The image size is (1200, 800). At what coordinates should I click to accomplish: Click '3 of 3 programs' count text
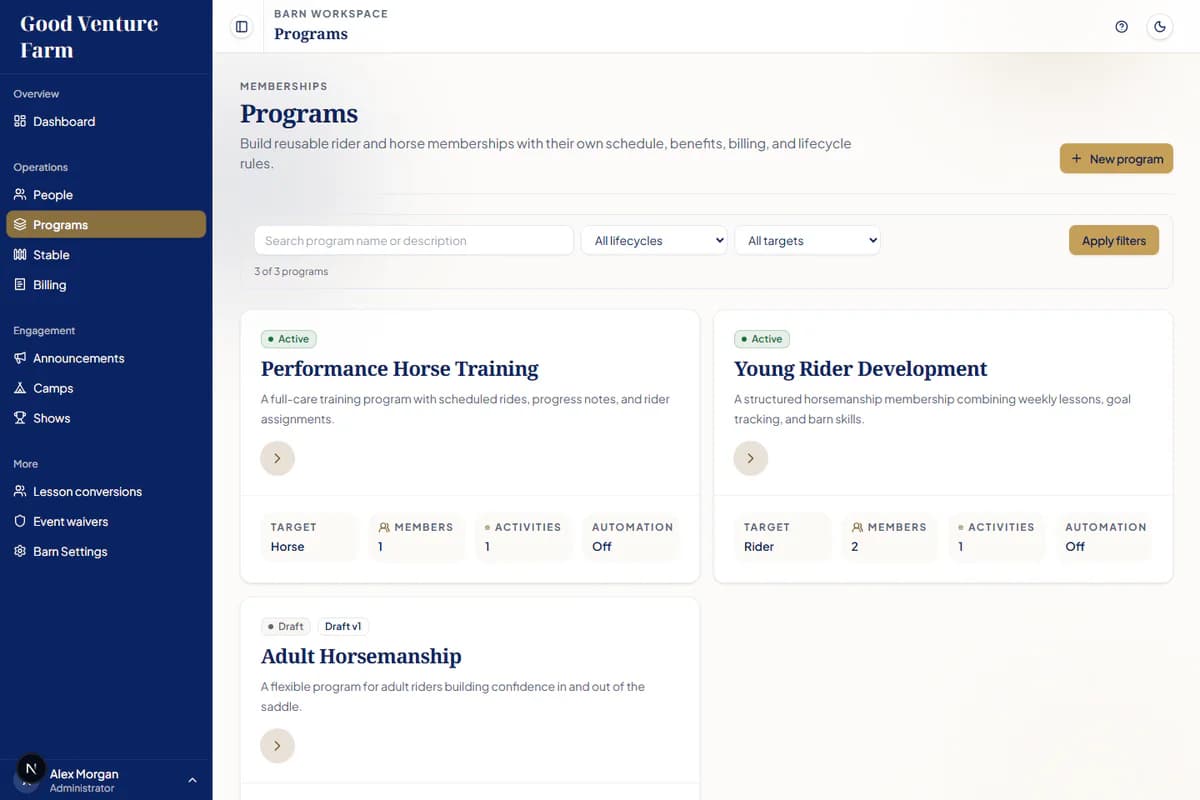click(x=291, y=271)
